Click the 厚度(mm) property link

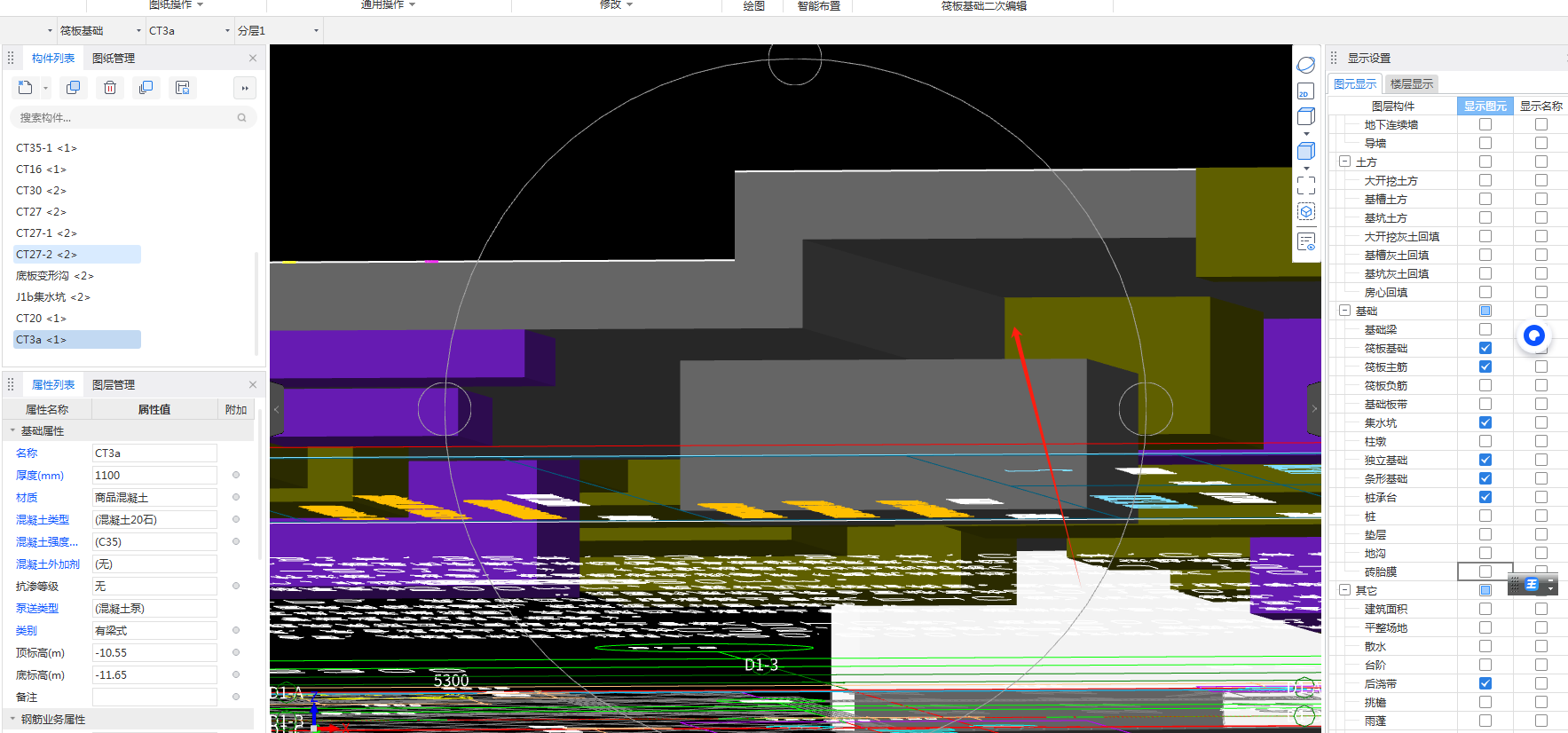pyautogui.click(x=40, y=476)
